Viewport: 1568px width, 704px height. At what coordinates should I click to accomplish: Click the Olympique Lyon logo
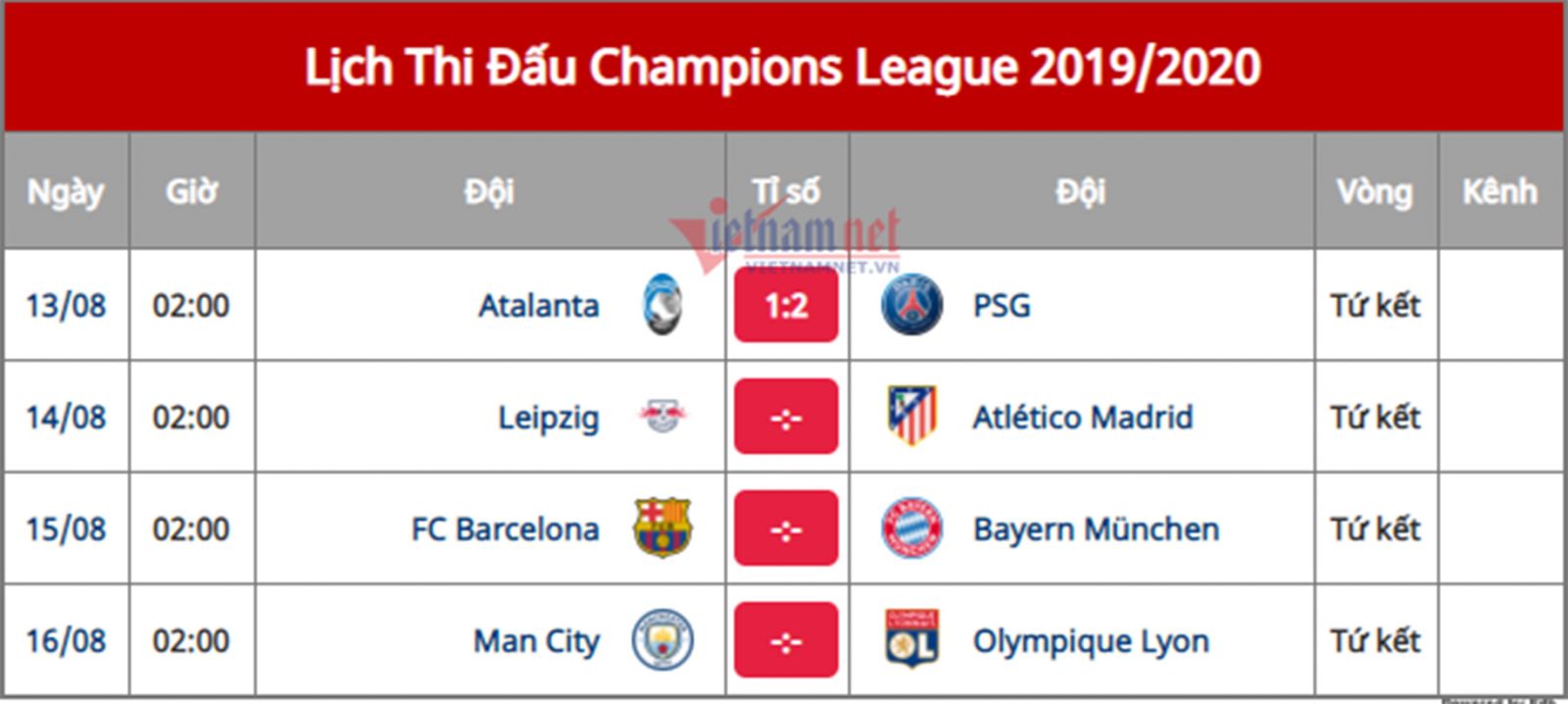click(x=911, y=640)
